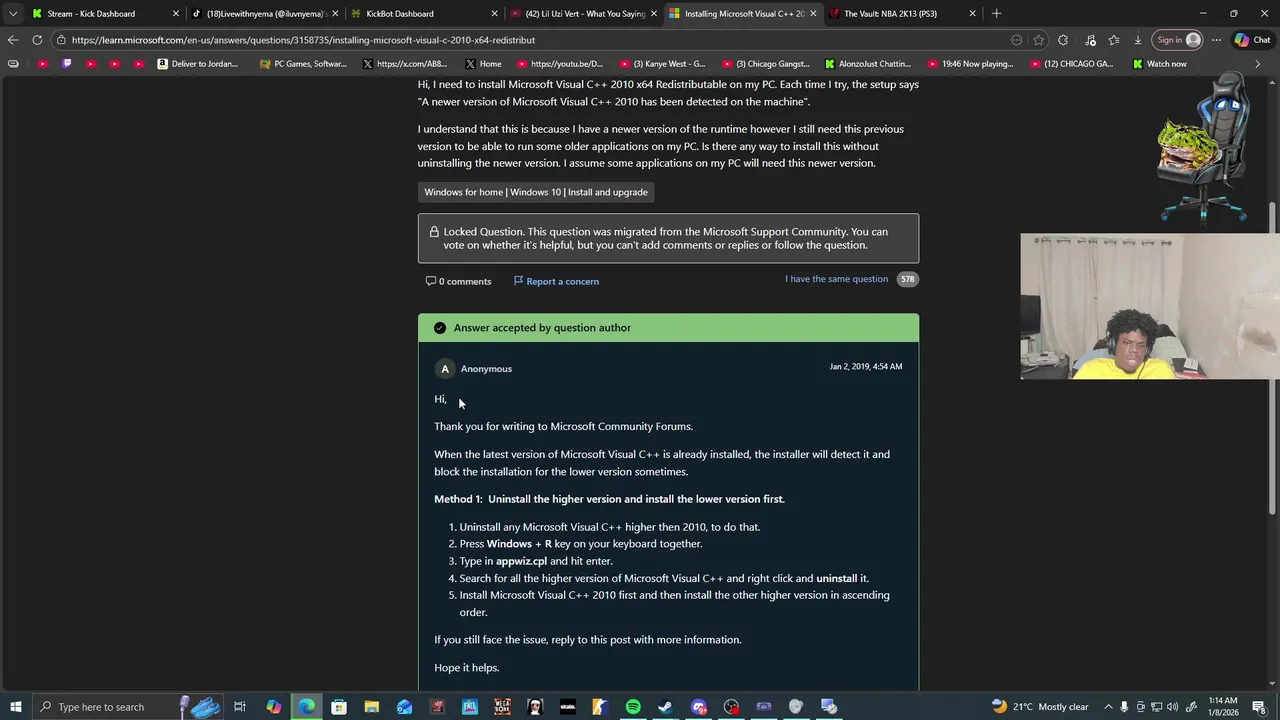Open AlonzoJust Chattin bookmark
The height and width of the screenshot is (720, 1280).
tap(867, 64)
